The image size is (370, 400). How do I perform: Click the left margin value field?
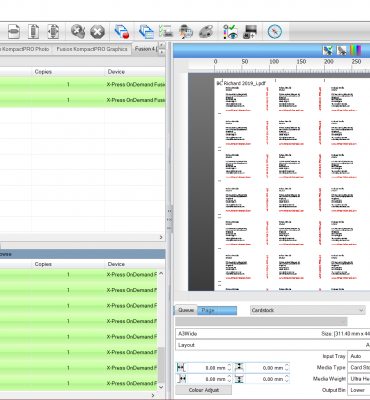pyautogui.click(x=206, y=368)
